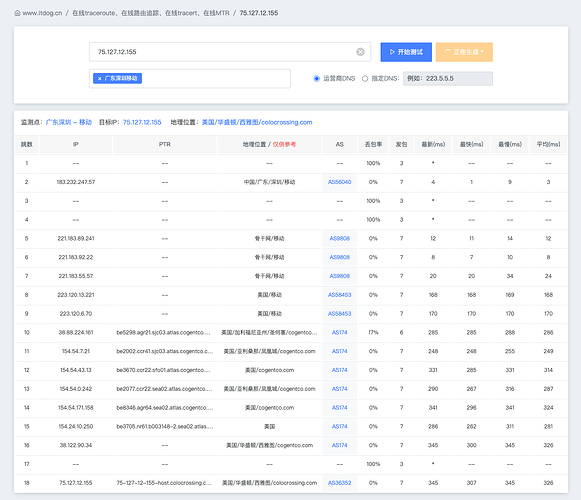
Task: Click the 发包 column header
Action: coord(401,145)
